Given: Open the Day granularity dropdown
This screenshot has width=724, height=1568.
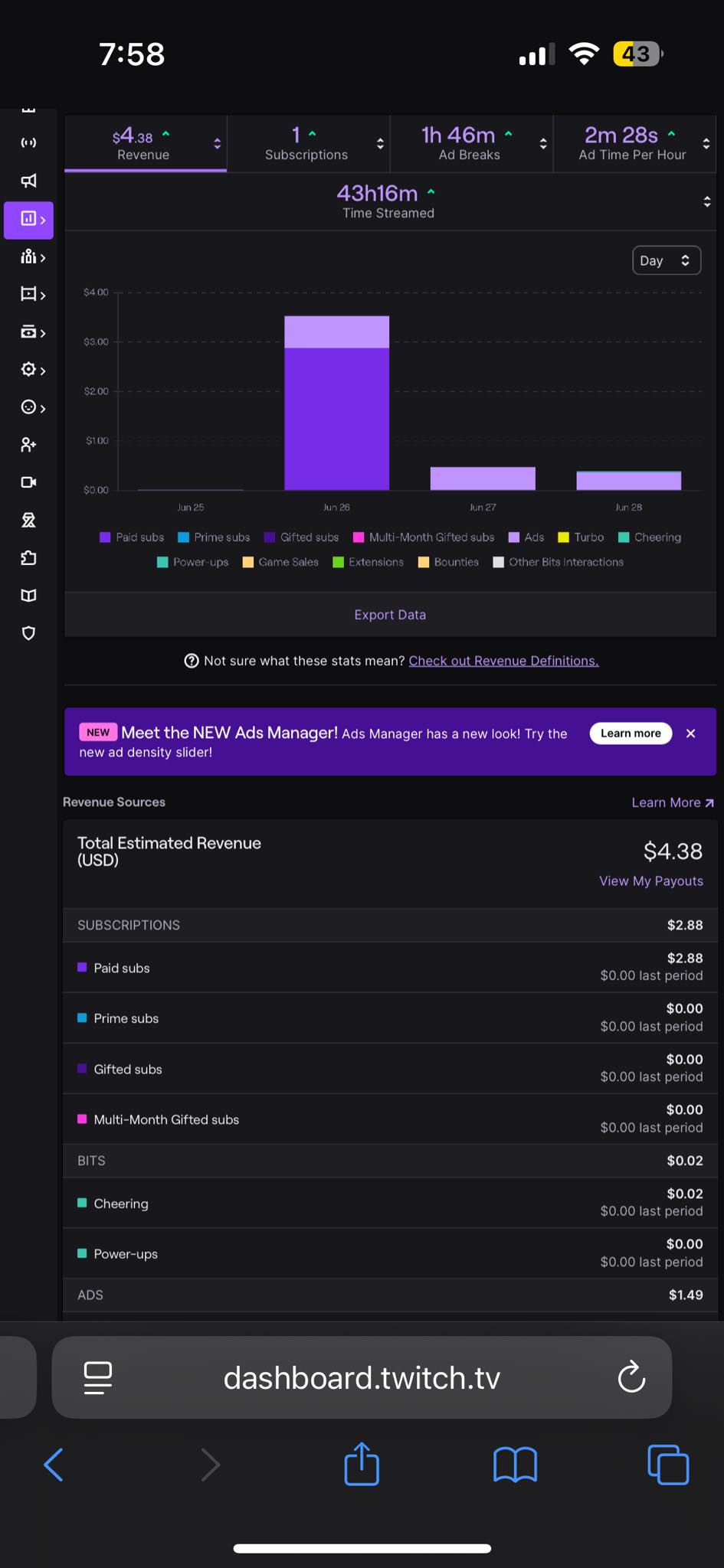Looking at the screenshot, I should click(x=666, y=260).
